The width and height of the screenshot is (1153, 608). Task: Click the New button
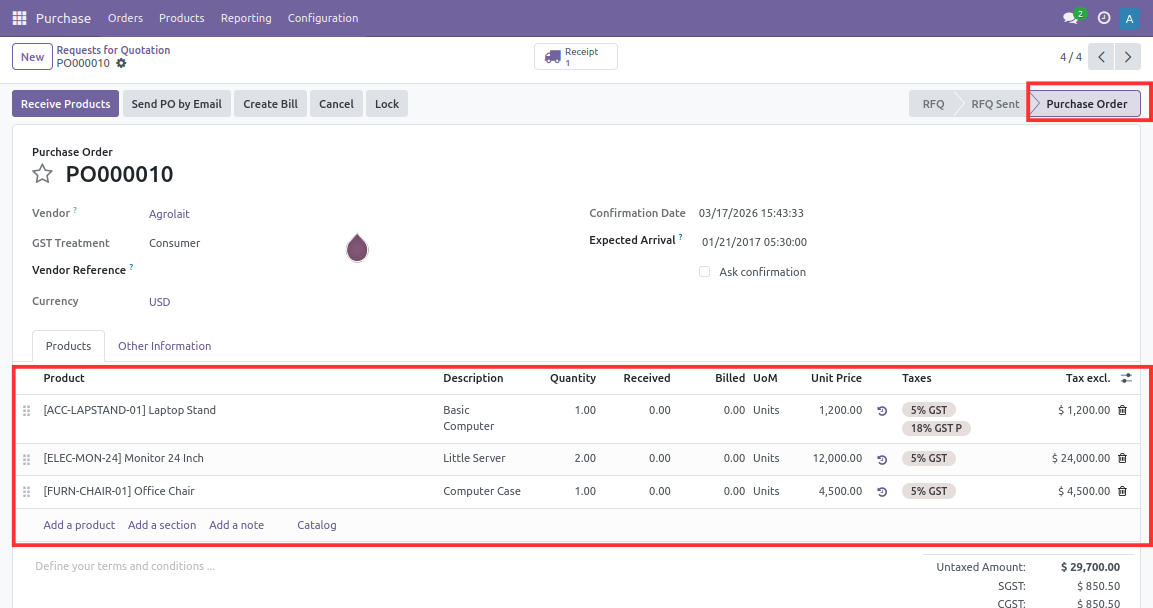[32, 57]
